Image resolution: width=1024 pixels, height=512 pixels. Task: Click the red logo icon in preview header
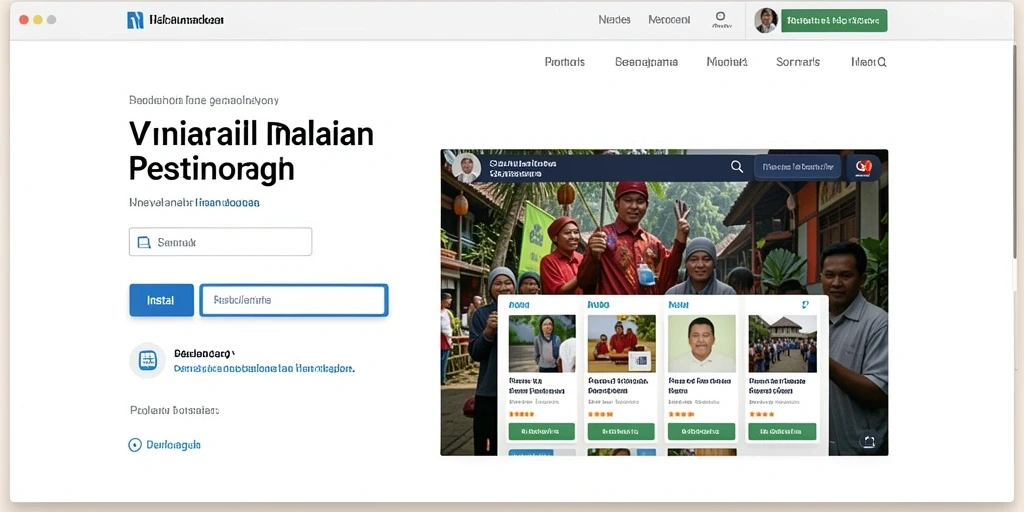pyautogui.click(x=863, y=167)
